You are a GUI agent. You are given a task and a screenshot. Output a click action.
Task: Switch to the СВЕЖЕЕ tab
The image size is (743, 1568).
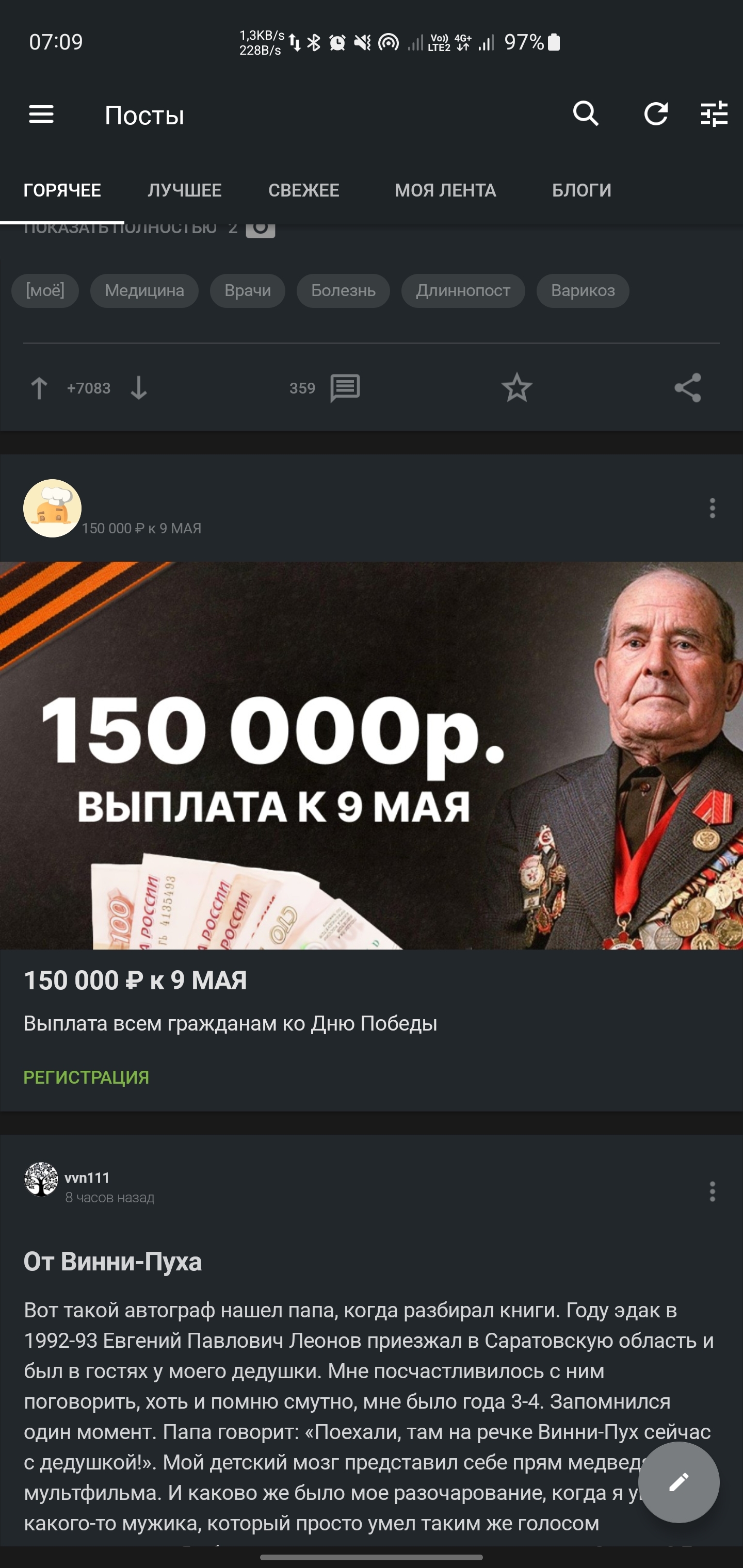pyautogui.click(x=304, y=190)
